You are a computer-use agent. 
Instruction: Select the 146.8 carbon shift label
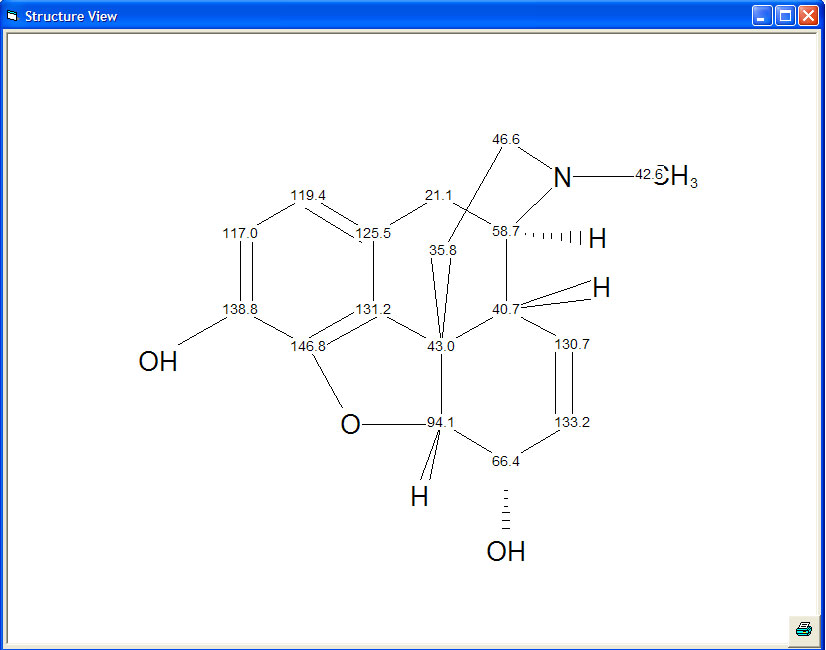click(308, 346)
